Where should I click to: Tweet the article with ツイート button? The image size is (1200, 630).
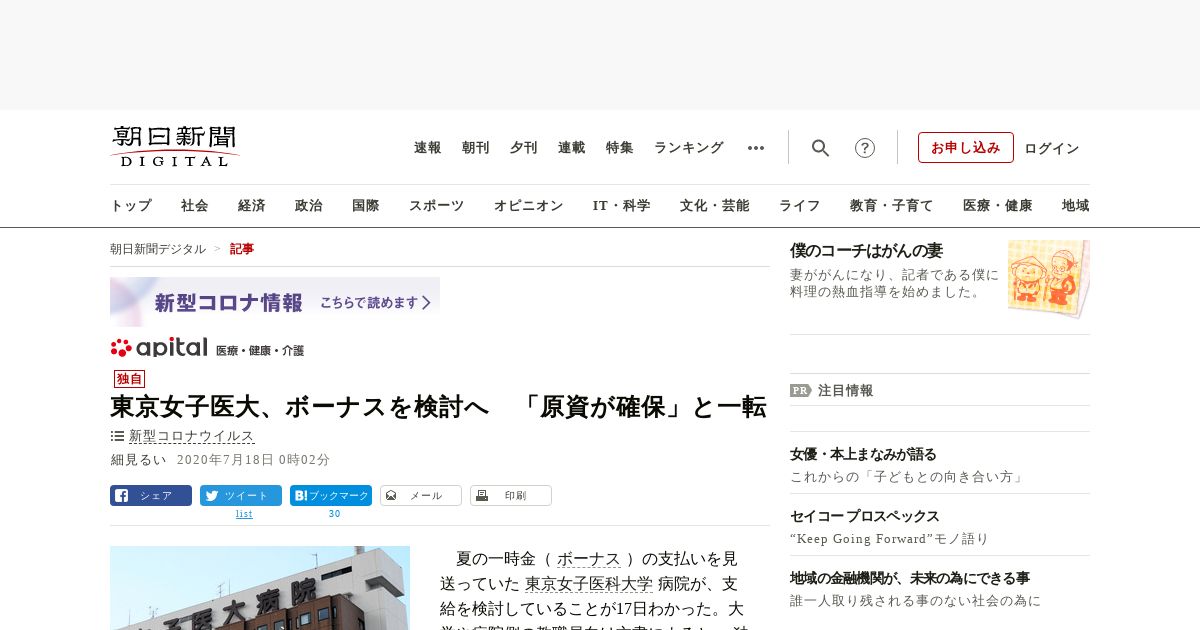pyautogui.click(x=241, y=495)
